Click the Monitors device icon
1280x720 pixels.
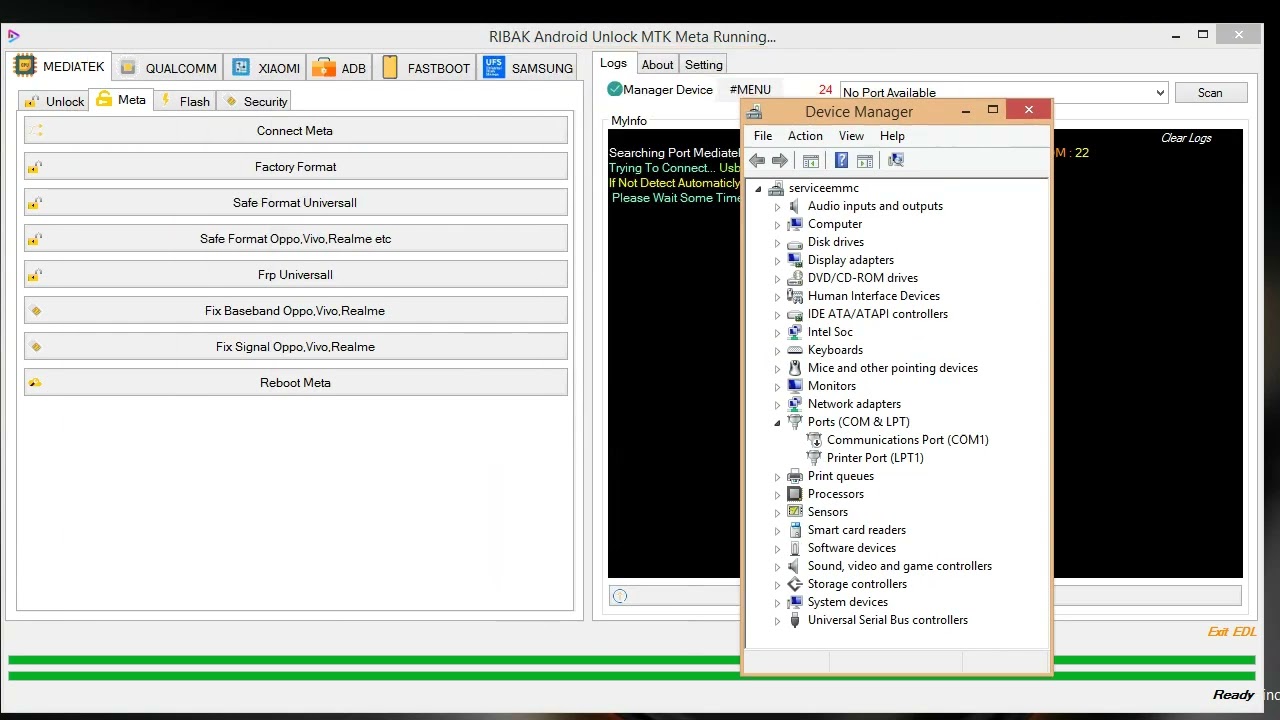coord(795,386)
